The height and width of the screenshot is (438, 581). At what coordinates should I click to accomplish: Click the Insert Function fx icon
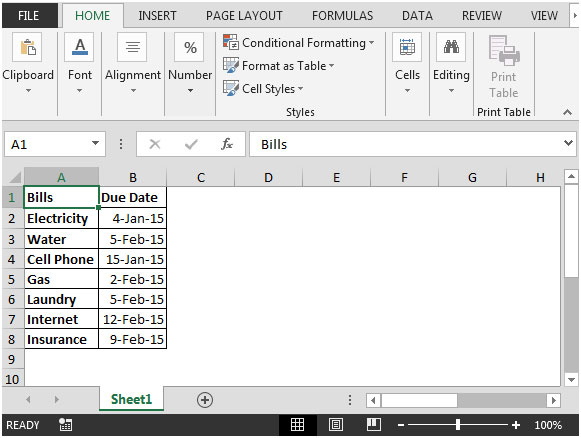click(x=227, y=144)
